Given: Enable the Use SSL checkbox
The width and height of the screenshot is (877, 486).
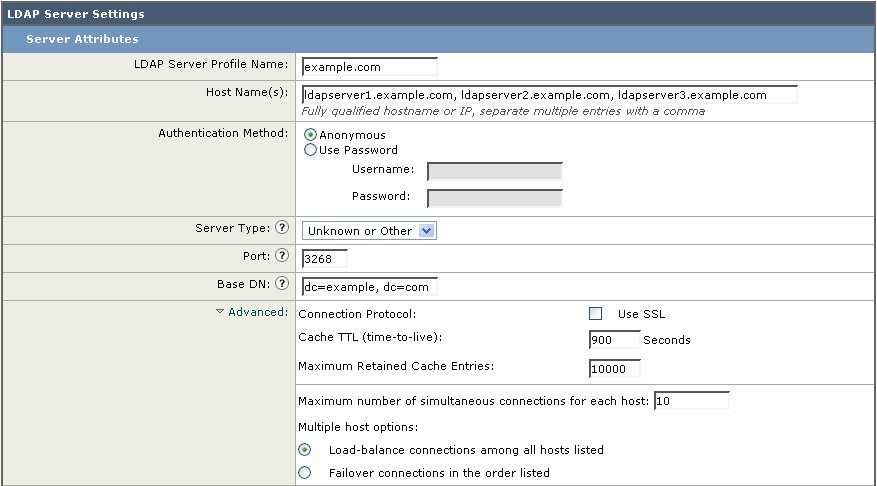Looking at the screenshot, I should pyautogui.click(x=596, y=314).
